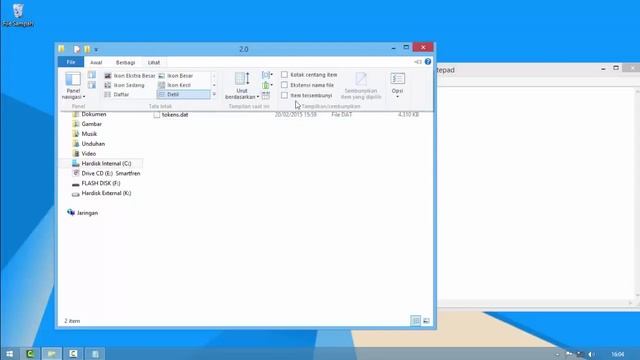Select Ikon Sedang layout
The image size is (640, 360).
(124, 85)
